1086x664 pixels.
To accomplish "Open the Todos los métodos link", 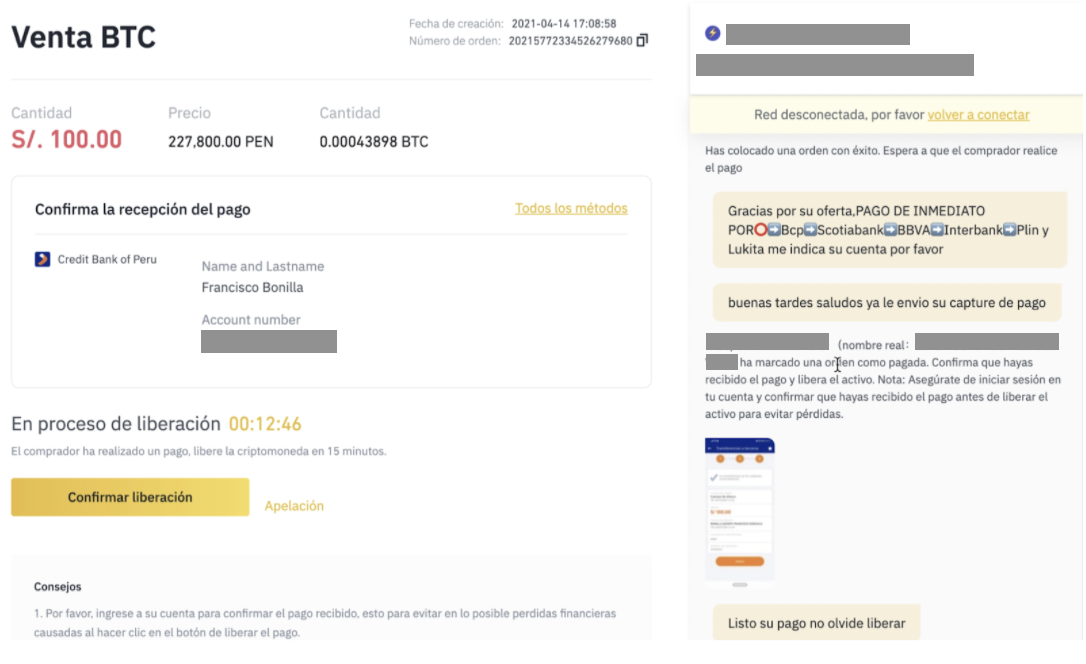I will [x=571, y=208].
